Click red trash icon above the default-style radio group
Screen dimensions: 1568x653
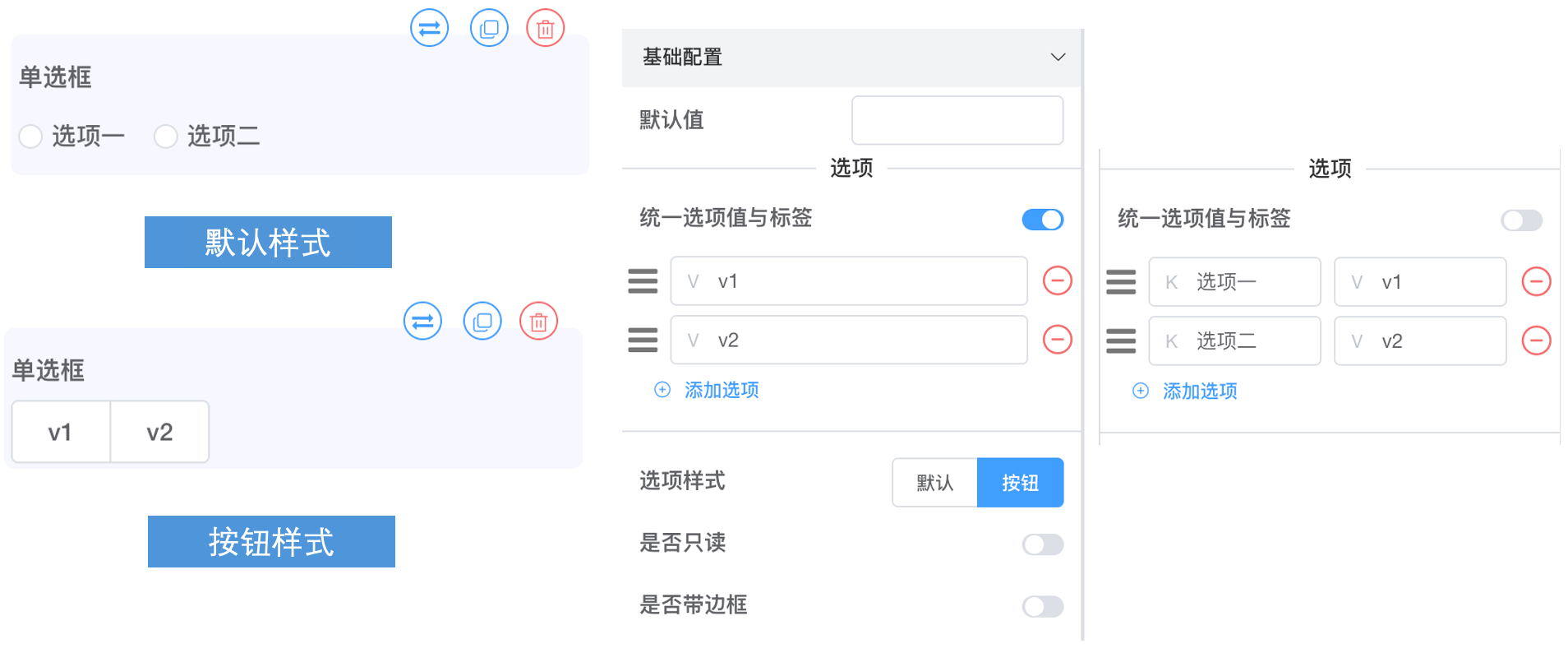tap(545, 28)
